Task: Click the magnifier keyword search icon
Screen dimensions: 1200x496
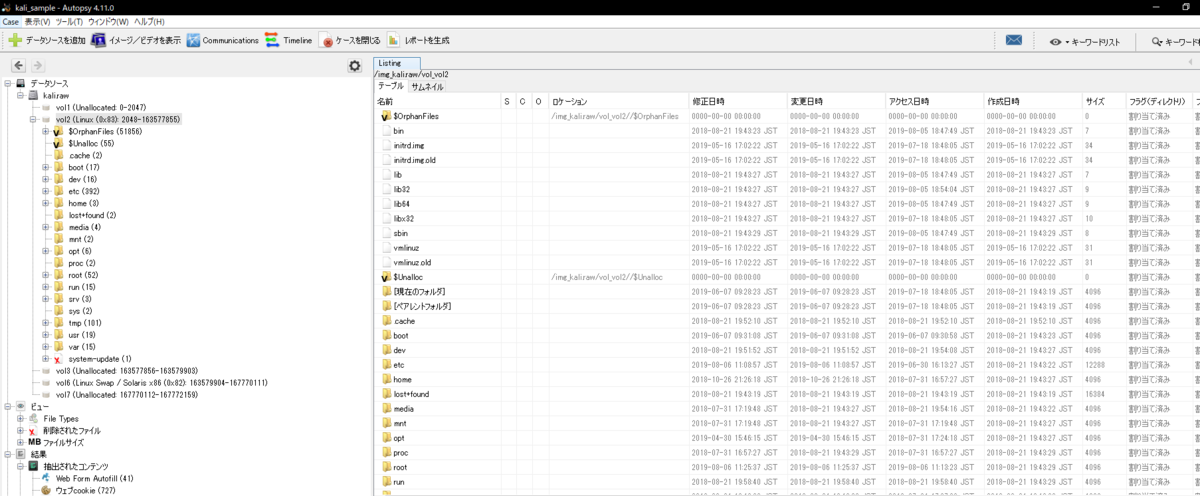Action: tap(1158, 42)
